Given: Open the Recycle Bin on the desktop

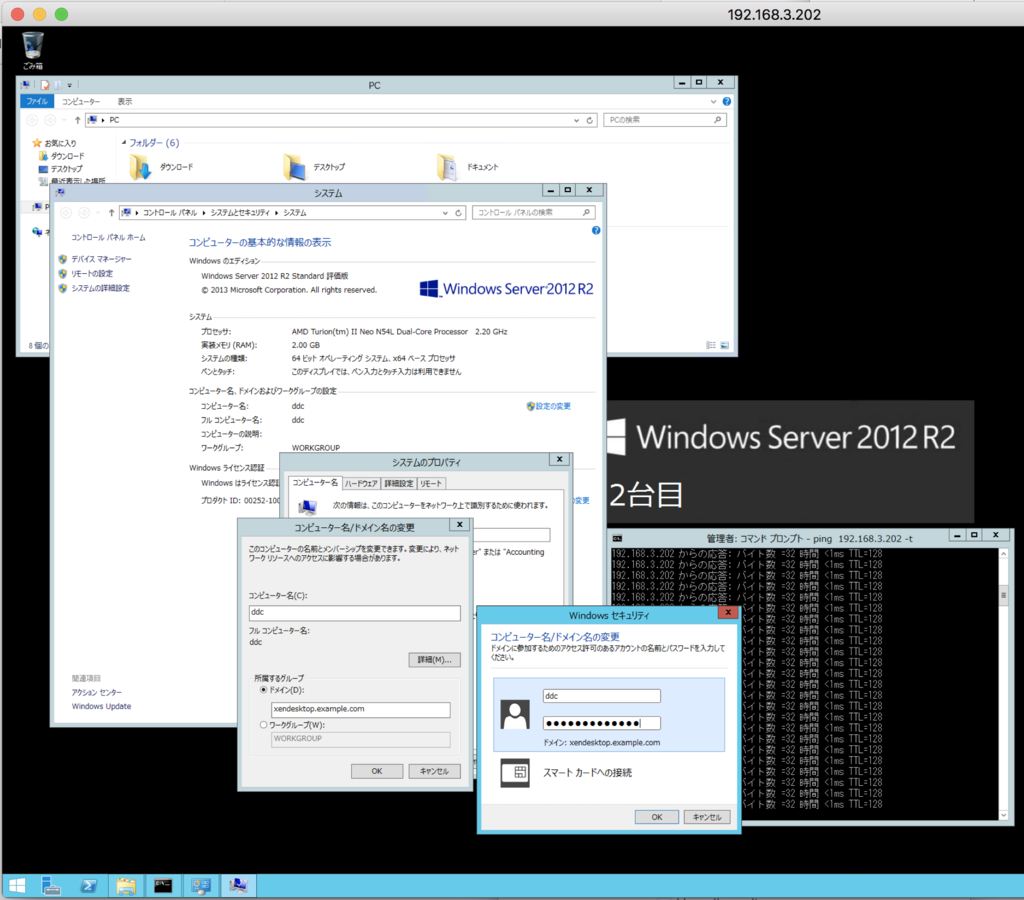Looking at the screenshot, I should pyautogui.click(x=33, y=50).
